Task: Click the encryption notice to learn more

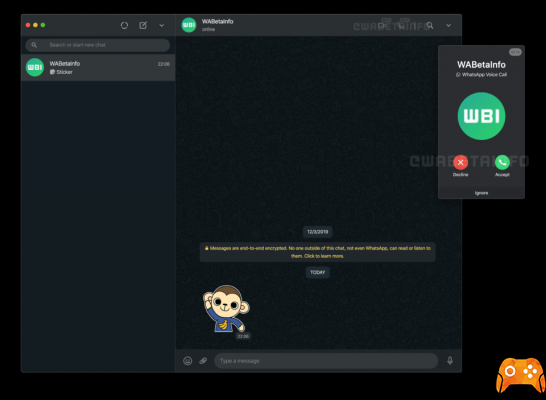Action: click(318, 252)
